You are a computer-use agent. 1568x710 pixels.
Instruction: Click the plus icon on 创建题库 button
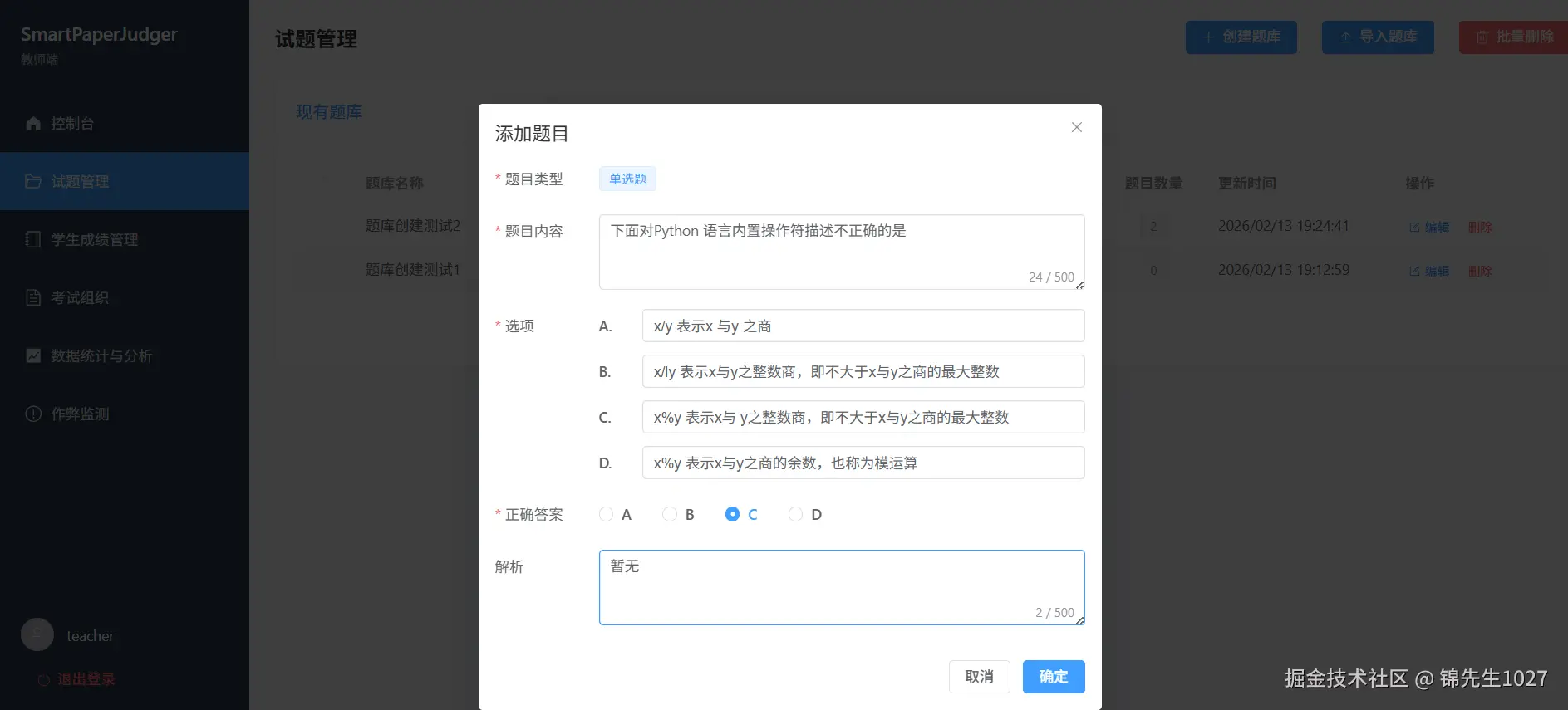click(x=1208, y=37)
